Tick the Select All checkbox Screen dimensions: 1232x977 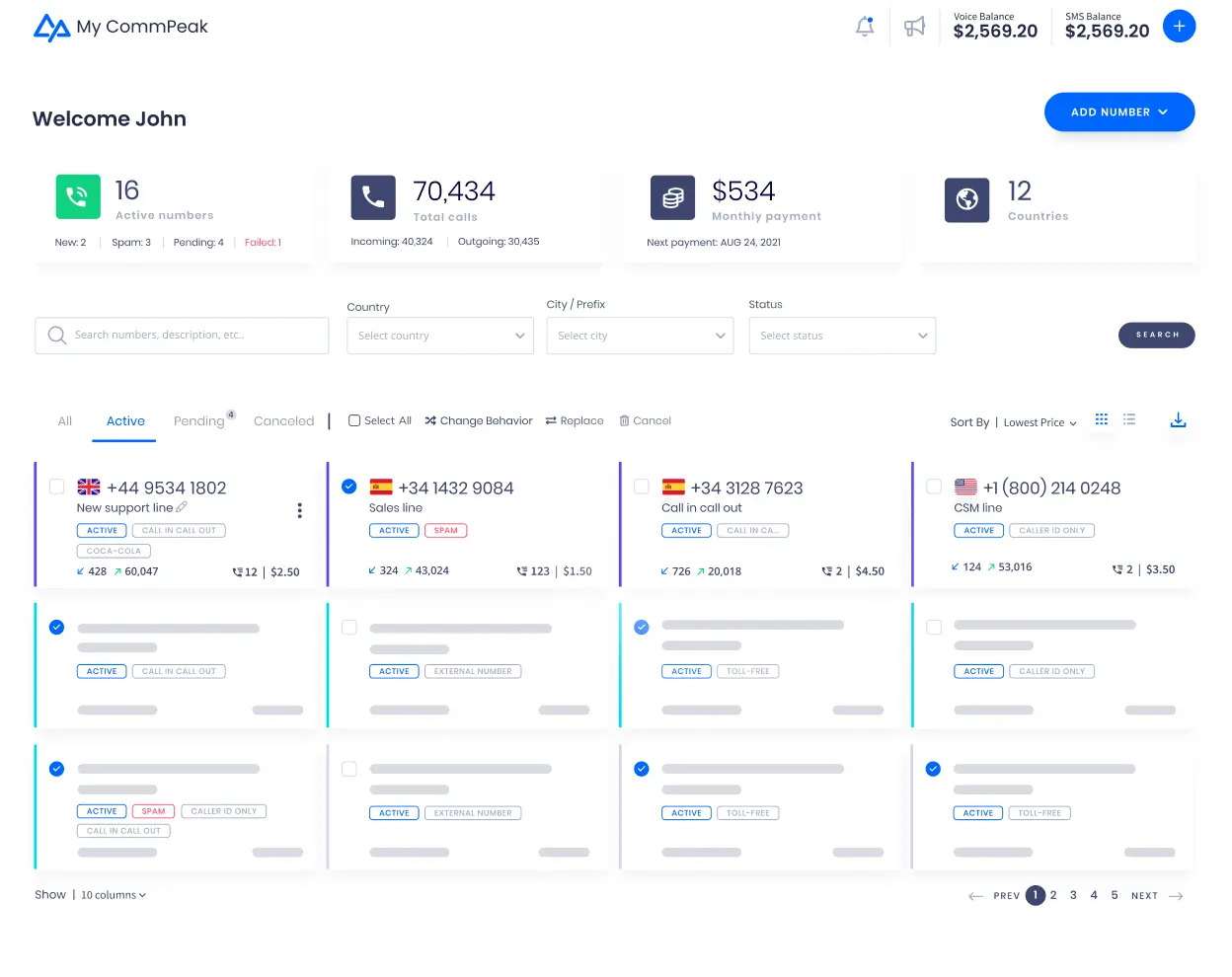click(354, 420)
